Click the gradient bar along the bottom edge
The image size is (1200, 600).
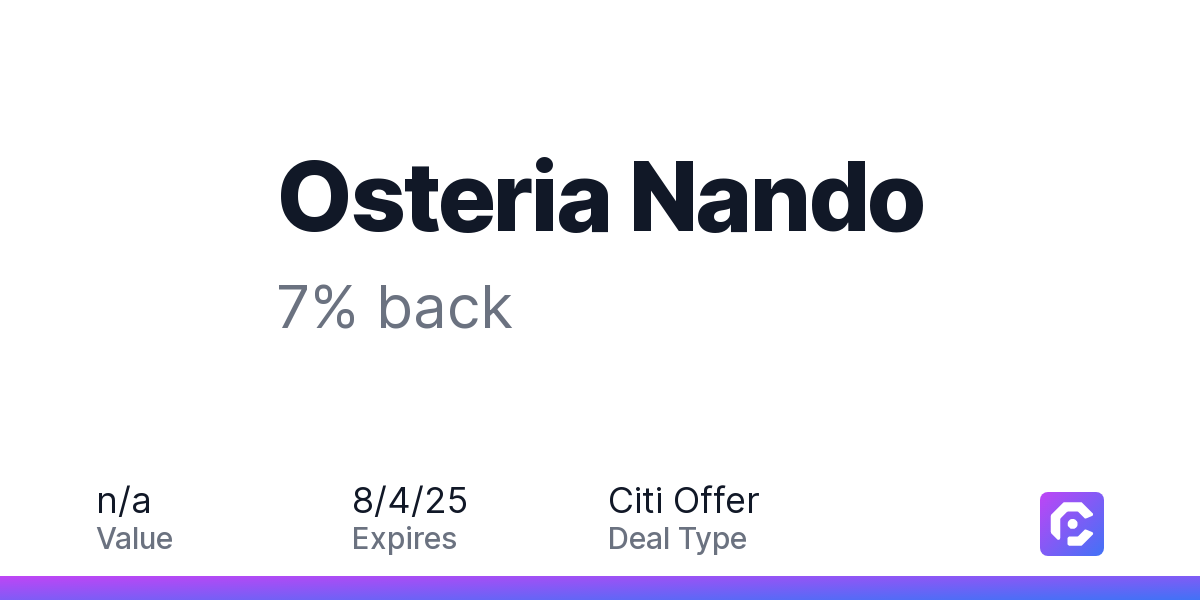600,588
